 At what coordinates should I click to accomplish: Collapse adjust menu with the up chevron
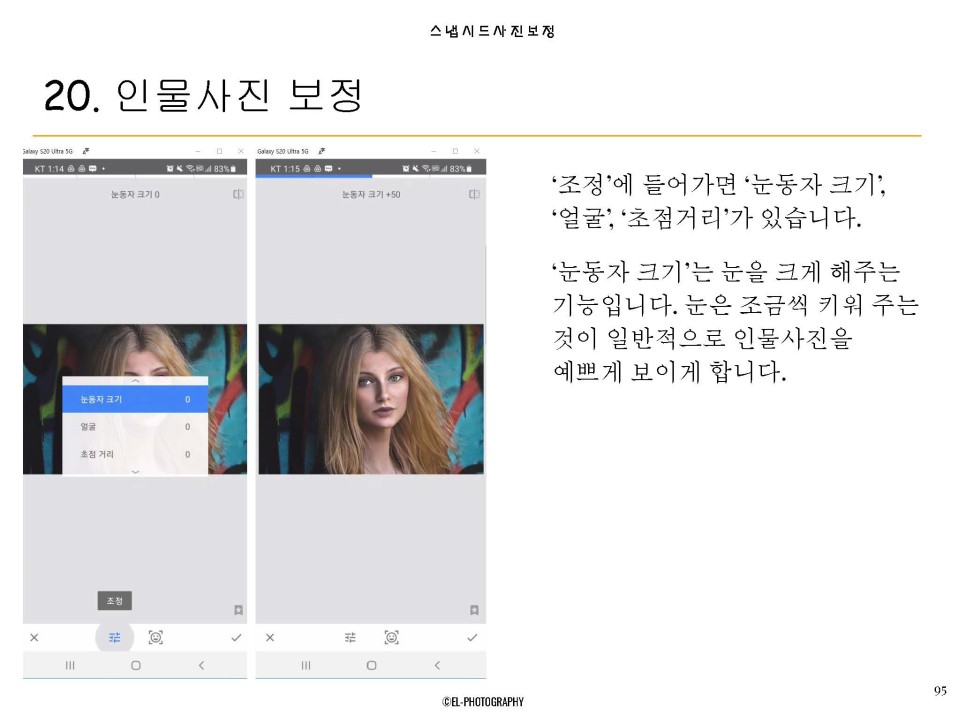[136, 381]
